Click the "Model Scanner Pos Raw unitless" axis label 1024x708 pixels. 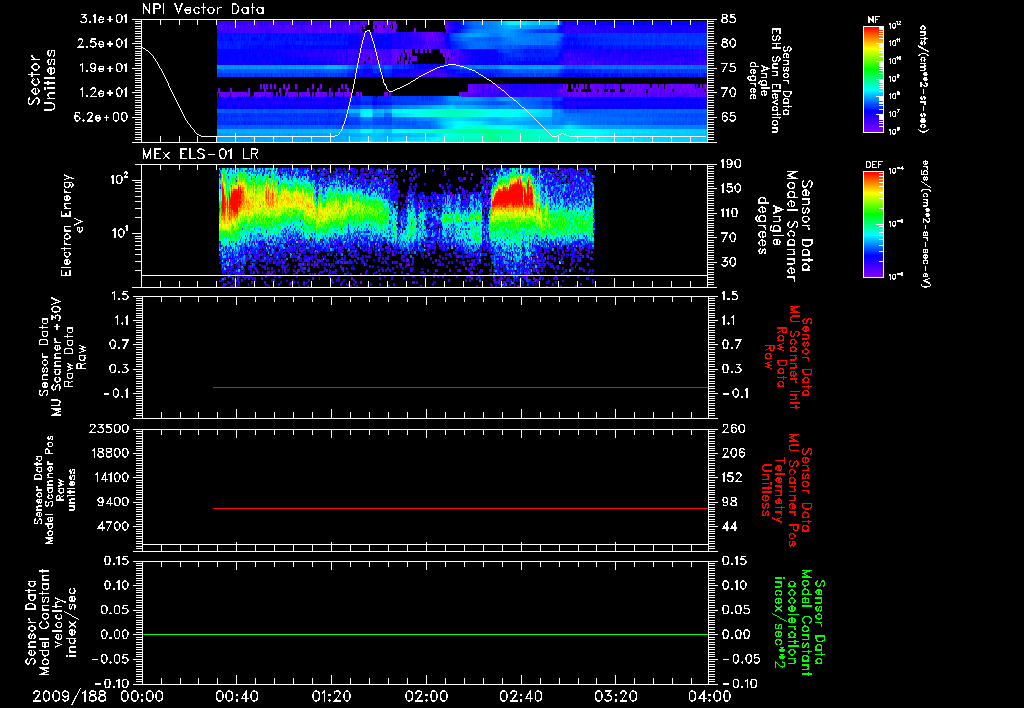pos(55,490)
